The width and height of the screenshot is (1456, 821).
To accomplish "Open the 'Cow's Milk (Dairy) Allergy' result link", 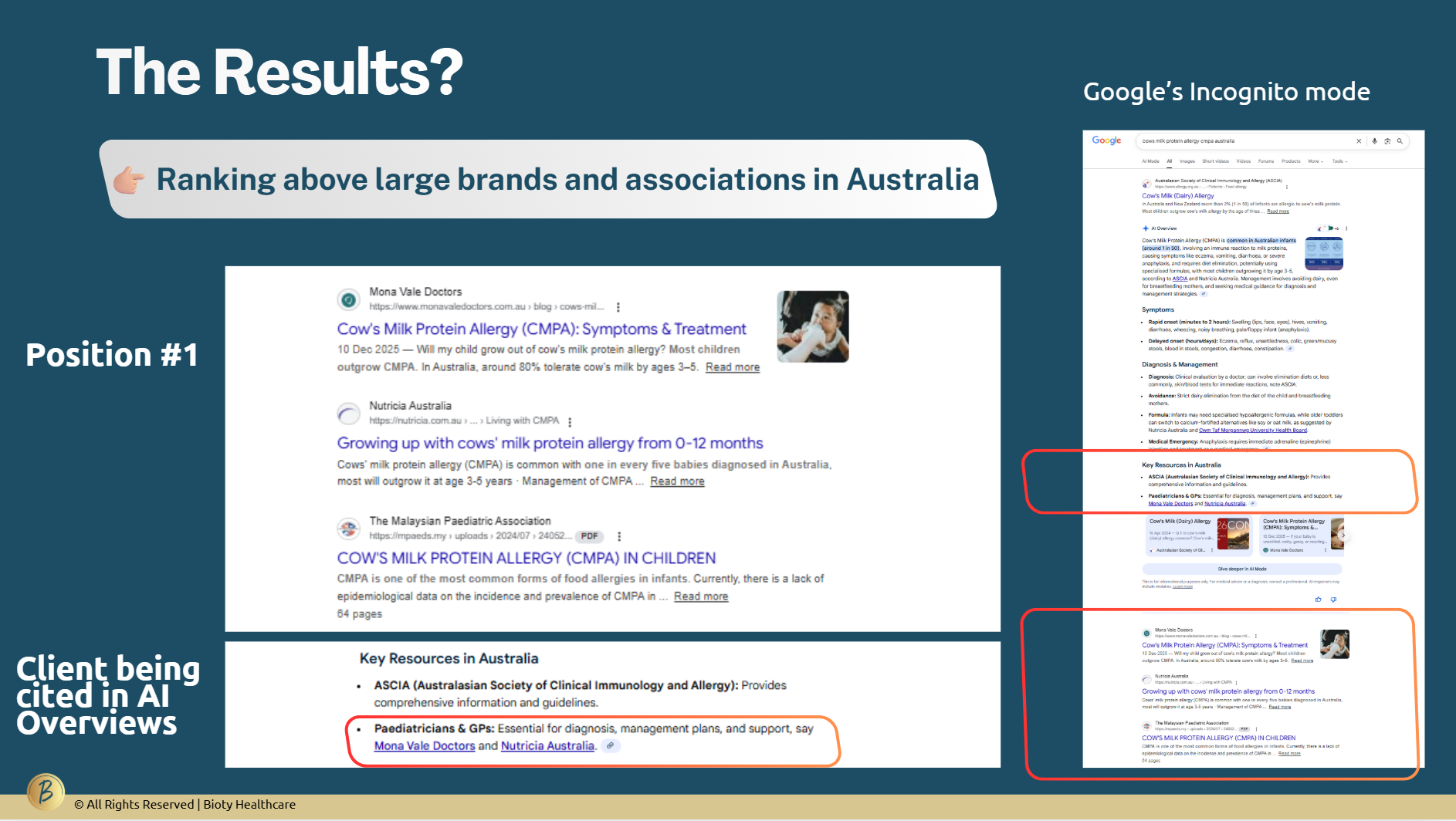I will click(x=1178, y=196).
